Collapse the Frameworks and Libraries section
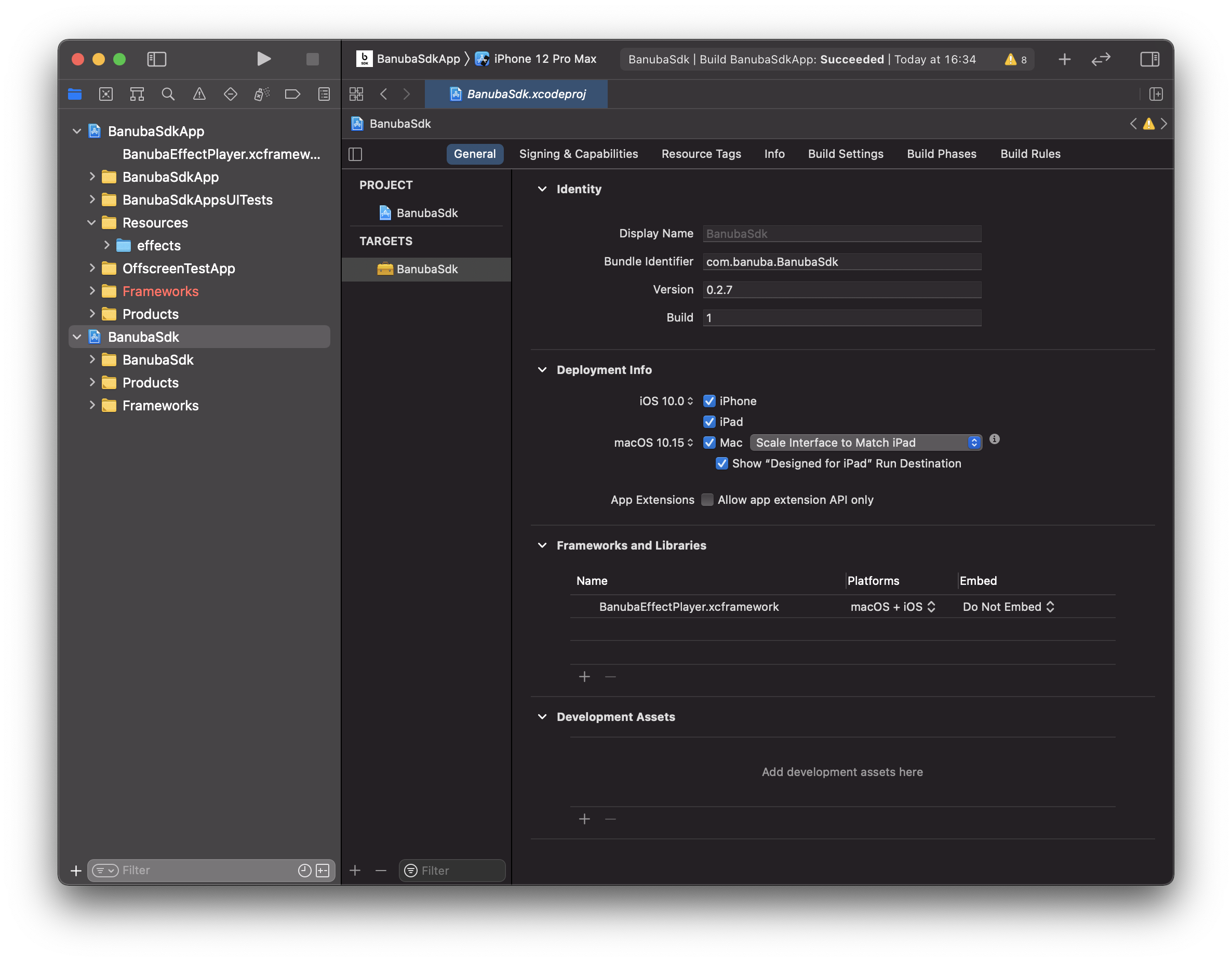1232x962 pixels. (x=542, y=545)
